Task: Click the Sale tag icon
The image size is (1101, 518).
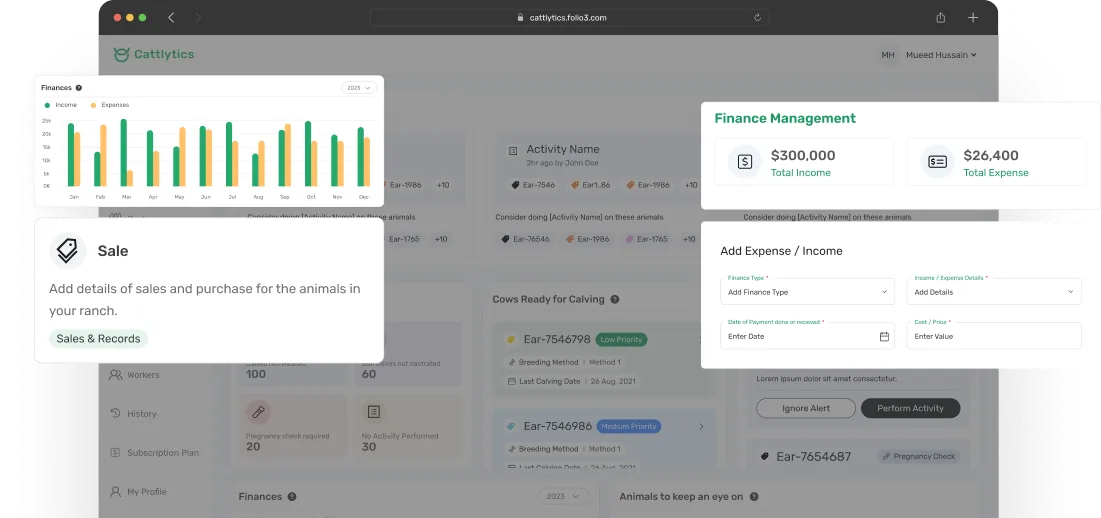Action: pos(68,251)
